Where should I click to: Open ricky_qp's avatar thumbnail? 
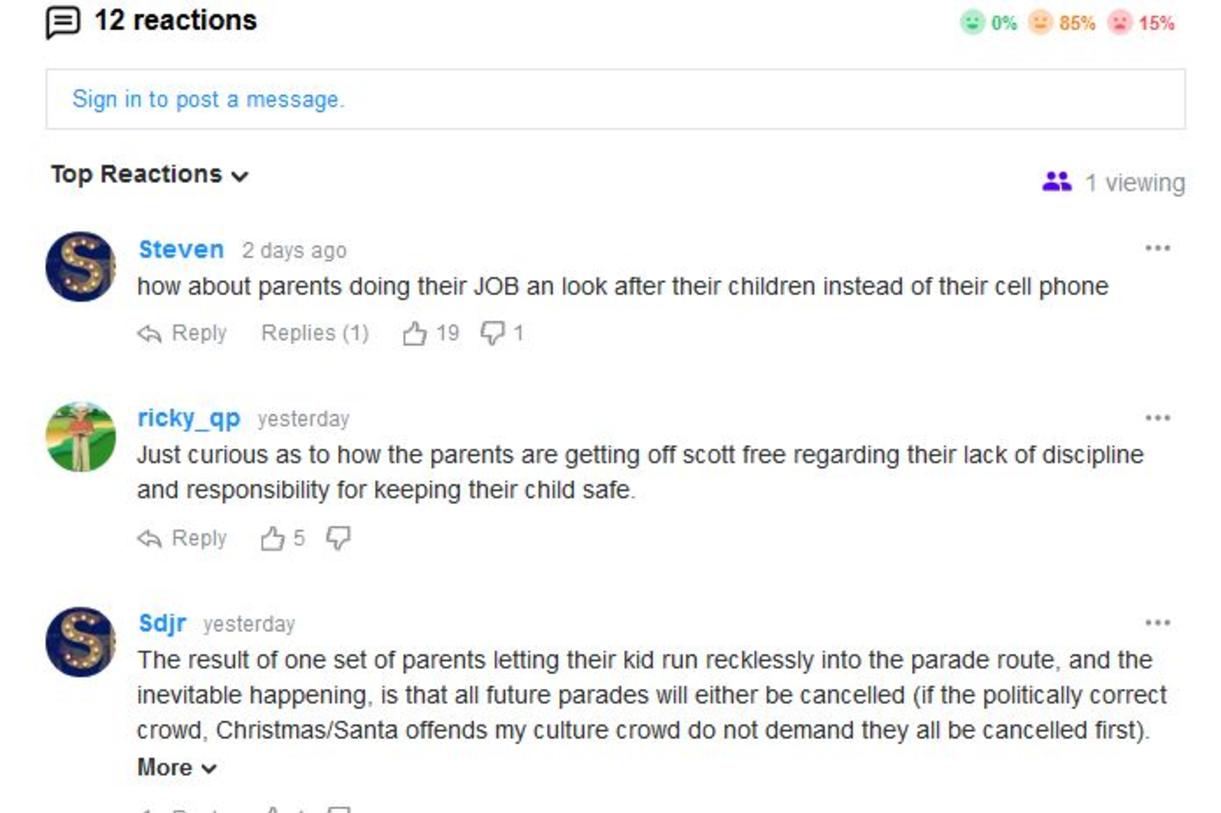coord(81,437)
